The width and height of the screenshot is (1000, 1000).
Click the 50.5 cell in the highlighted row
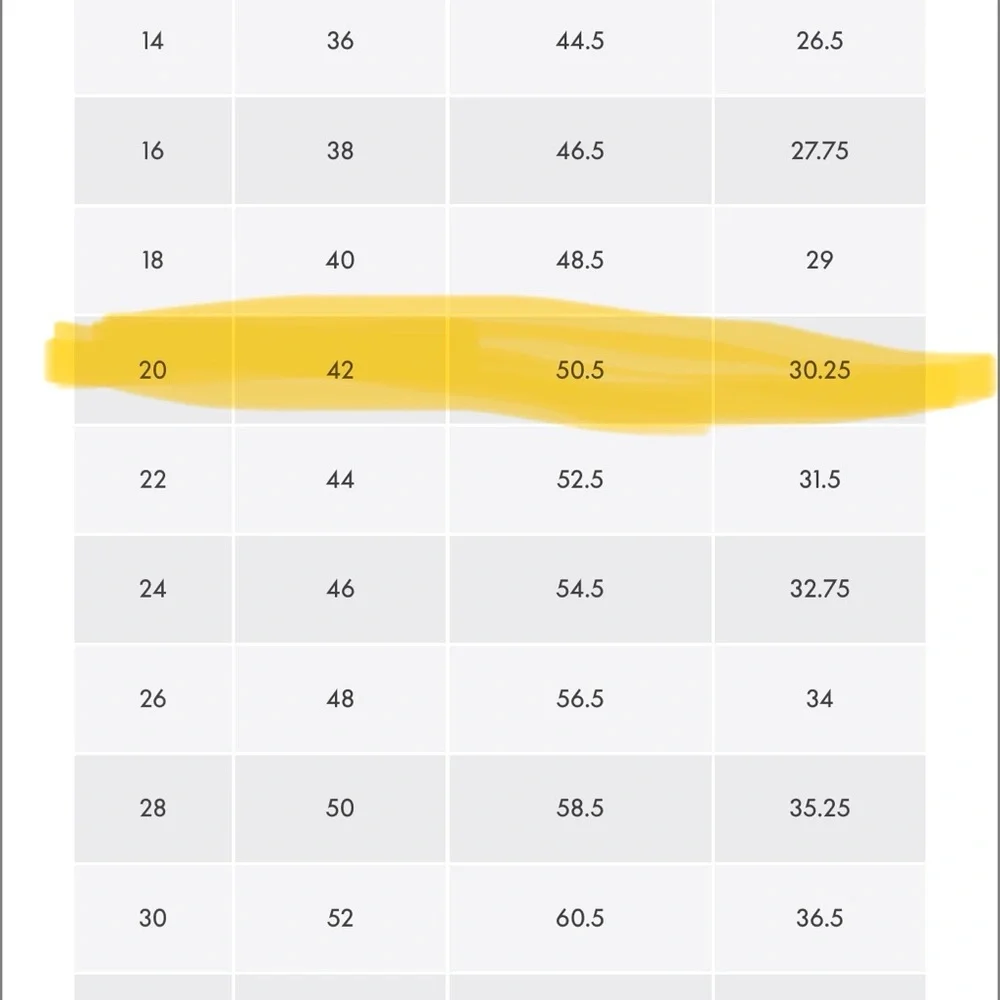(x=580, y=370)
